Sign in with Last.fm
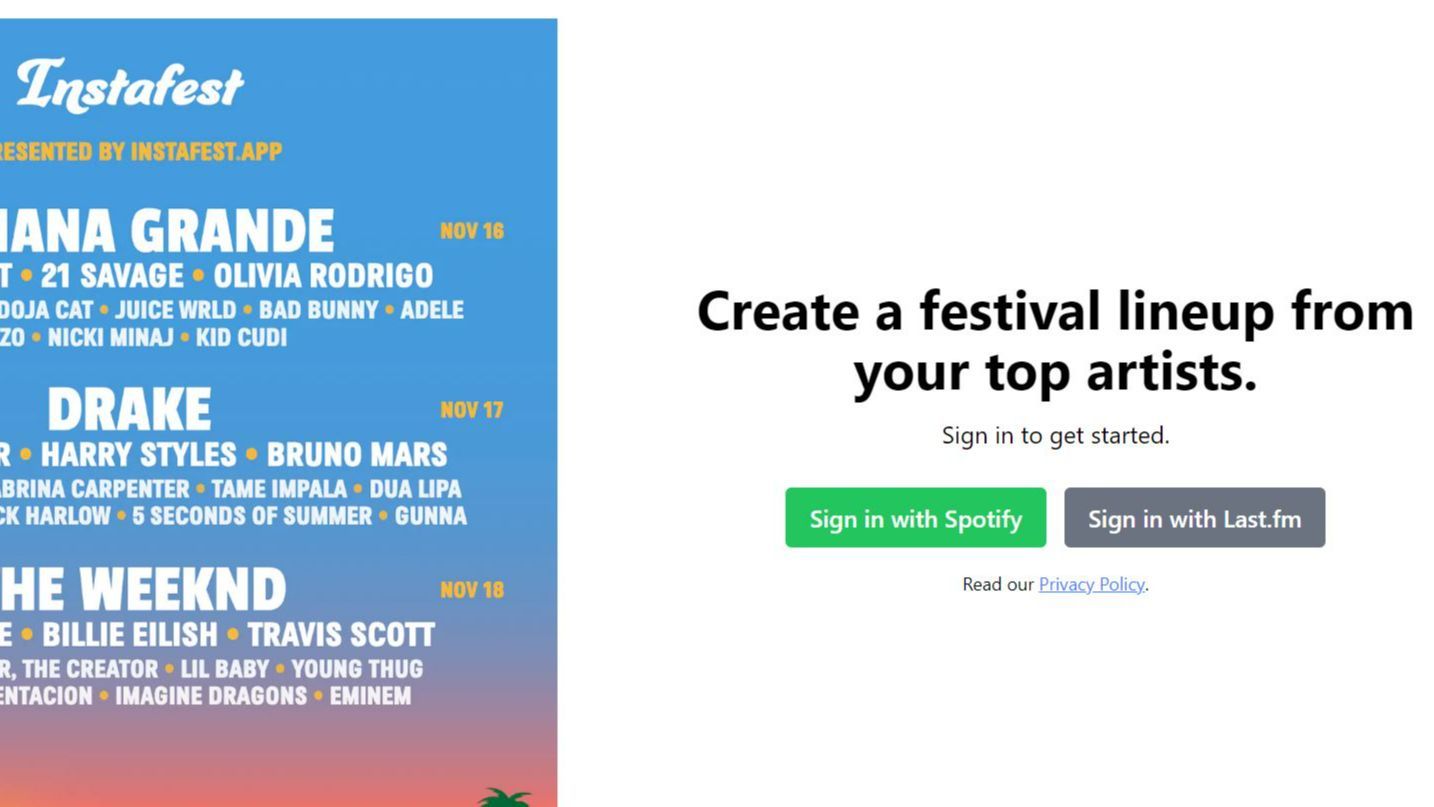1434x807 pixels. [1194, 518]
